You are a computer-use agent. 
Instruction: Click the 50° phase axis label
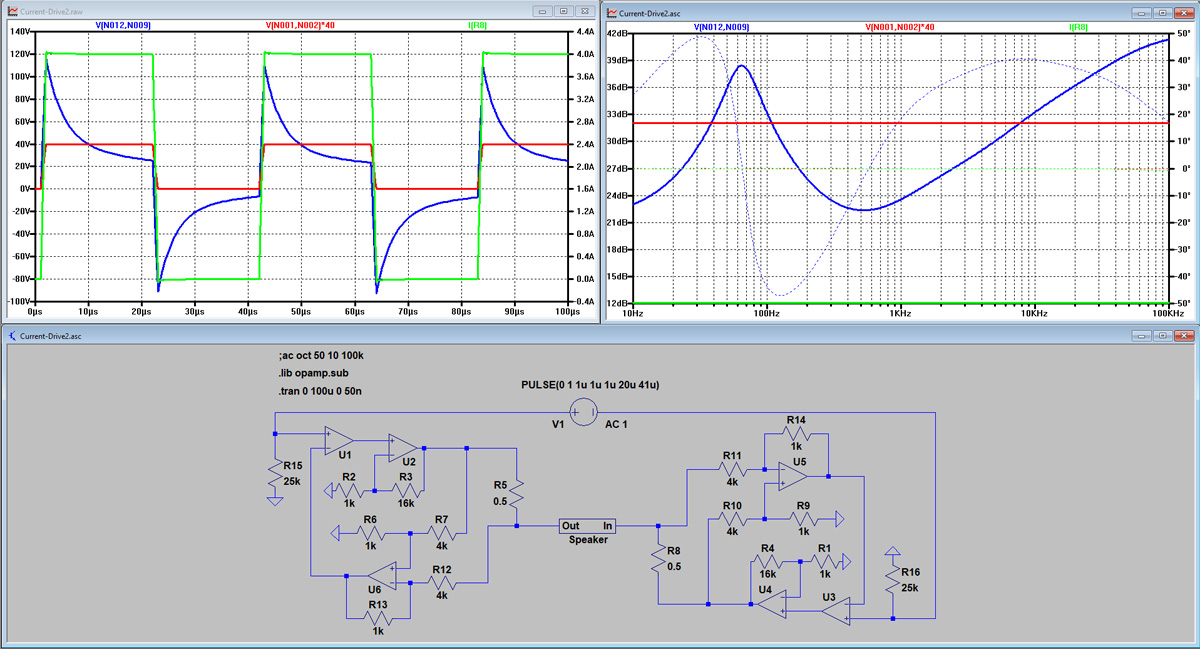(x=1183, y=34)
